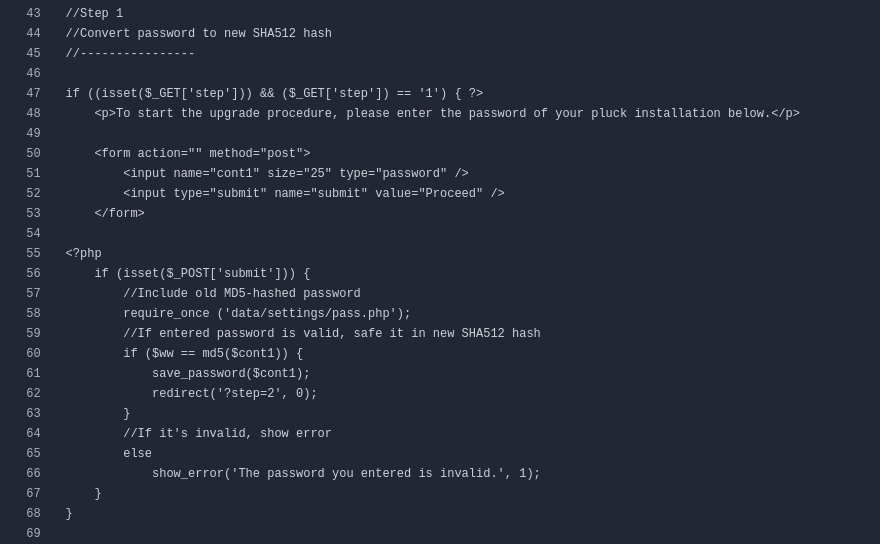880x544 pixels.
Task: Click the redirect('?step=2', 0) call
Action: [234, 394]
